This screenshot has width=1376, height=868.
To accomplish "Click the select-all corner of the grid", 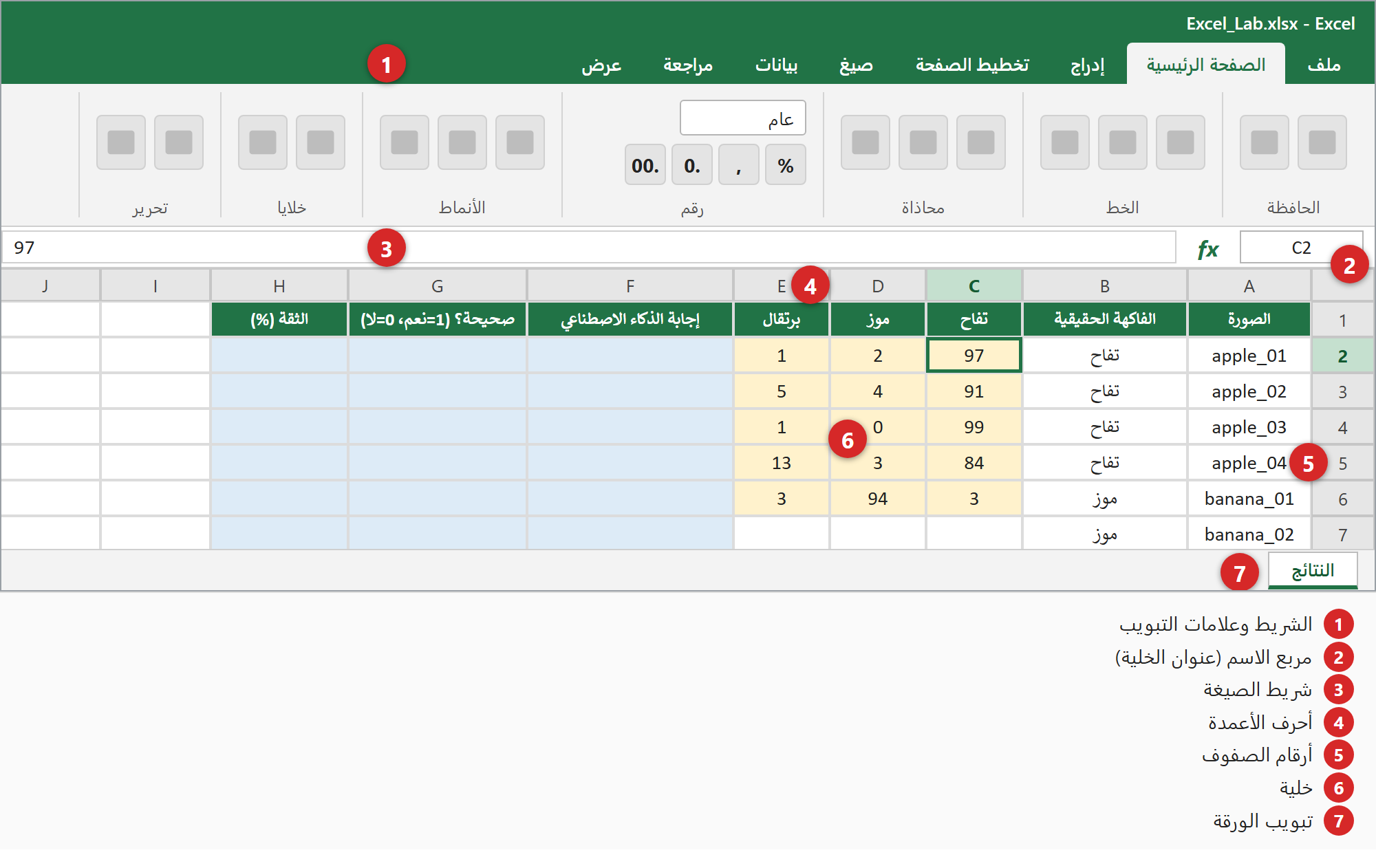I will point(1342,285).
